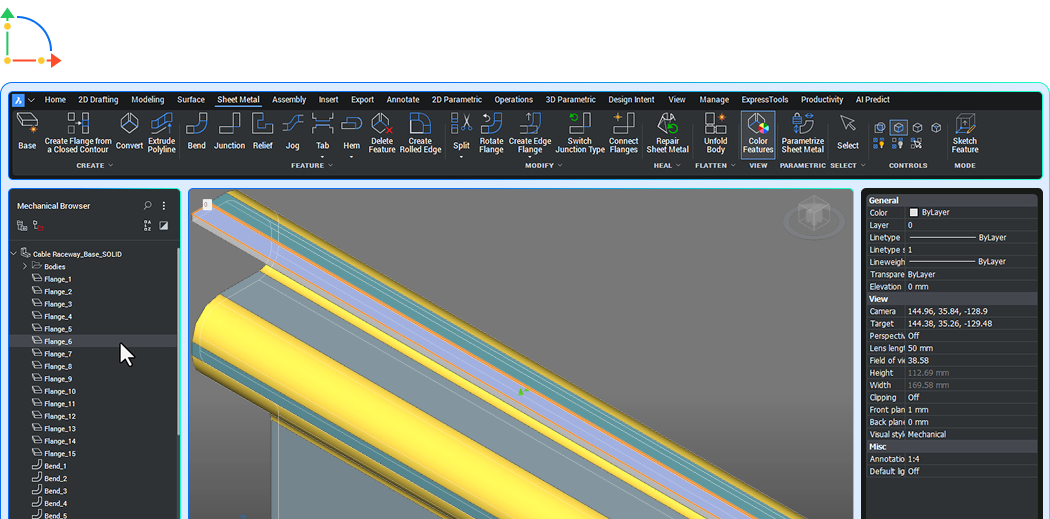Enter Sketch Feature mode
Screen dimensions: 1050x519
pyautogui.click(x=965, y=133)
